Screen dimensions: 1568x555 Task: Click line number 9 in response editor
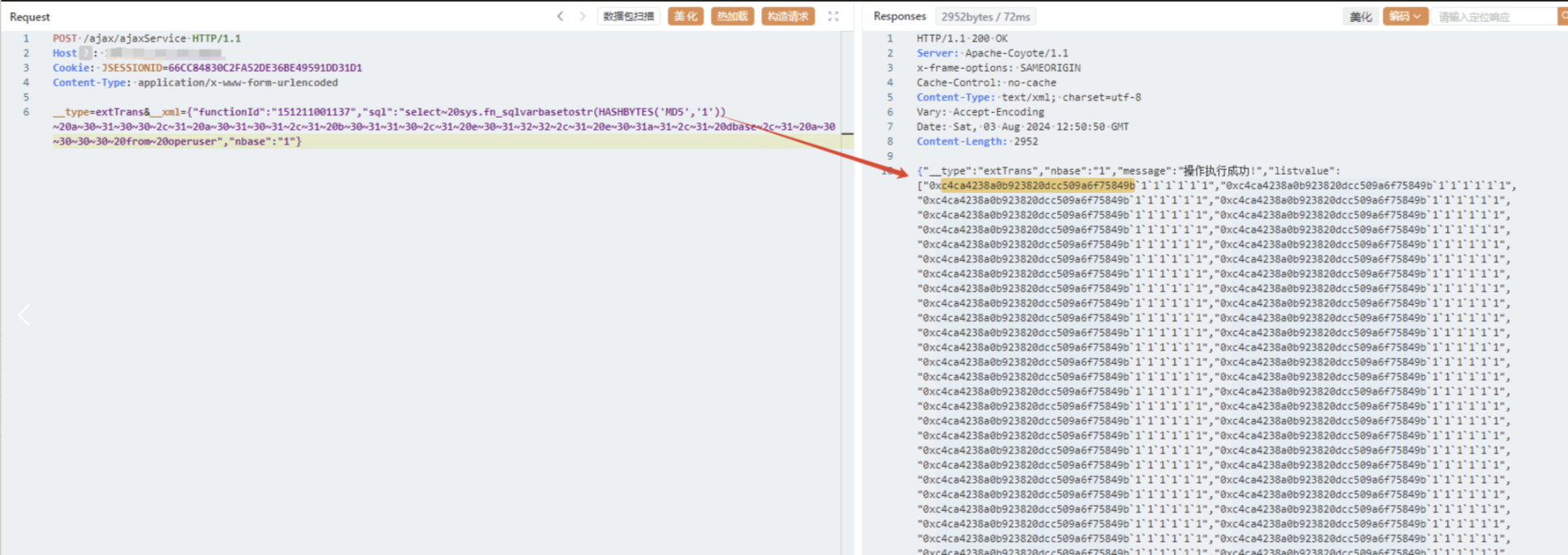tap(890, 156)
